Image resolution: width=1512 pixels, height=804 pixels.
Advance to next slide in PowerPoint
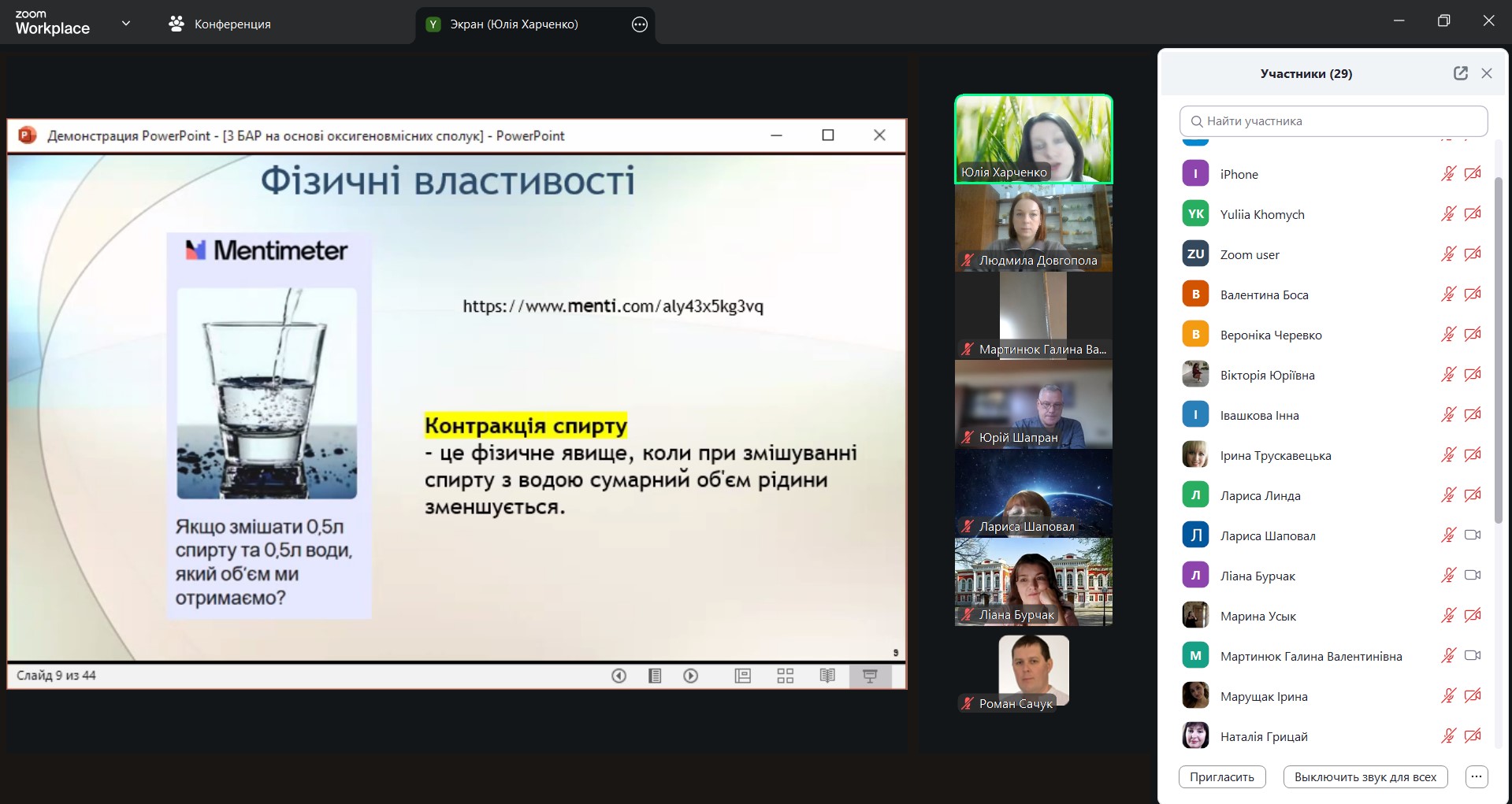click(x=691, y=676)
